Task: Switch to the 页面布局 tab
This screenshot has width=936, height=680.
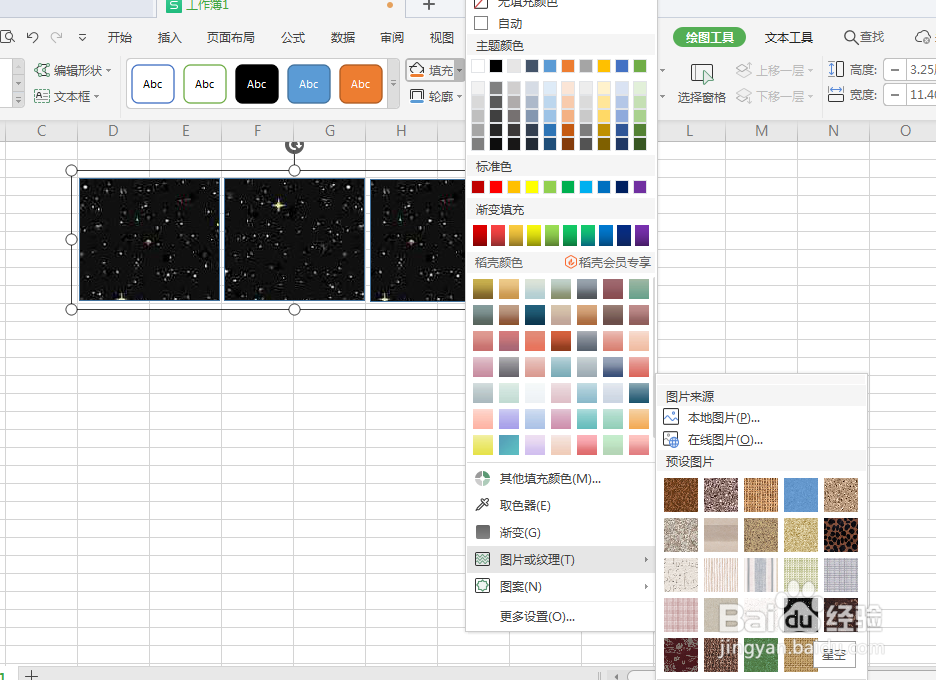Action: click(x=230, y=38)
